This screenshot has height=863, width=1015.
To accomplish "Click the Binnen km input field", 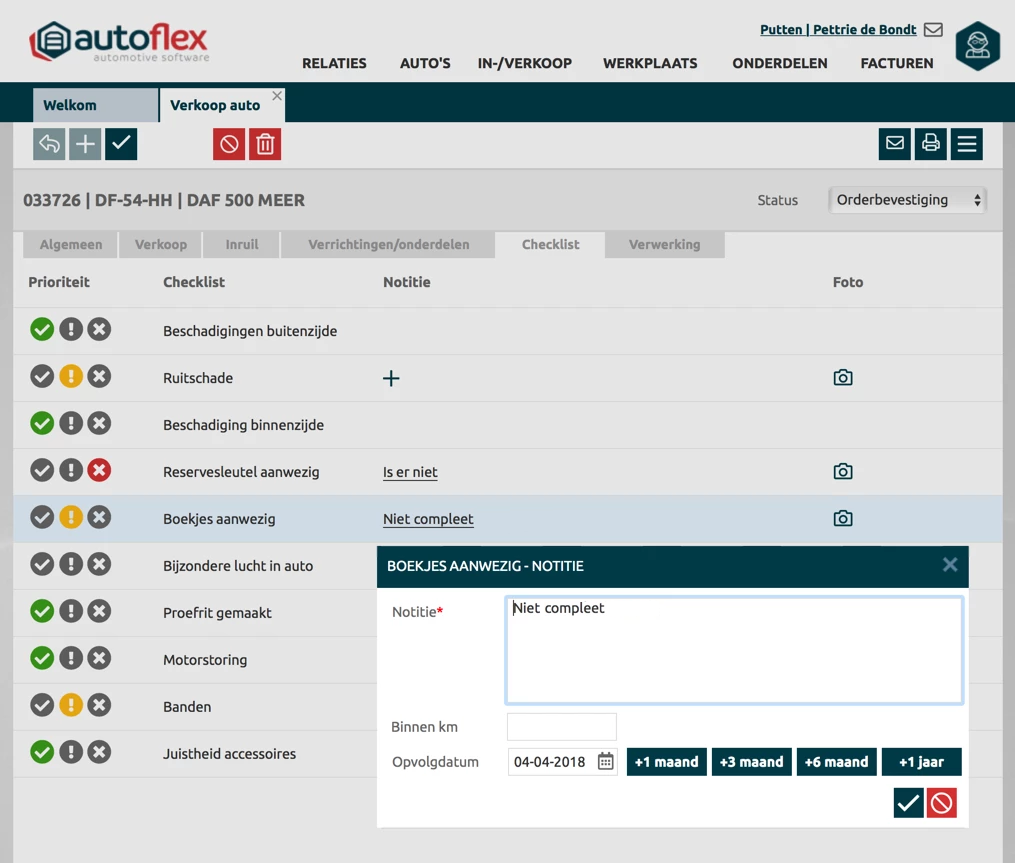I will (x=561, y=727).
